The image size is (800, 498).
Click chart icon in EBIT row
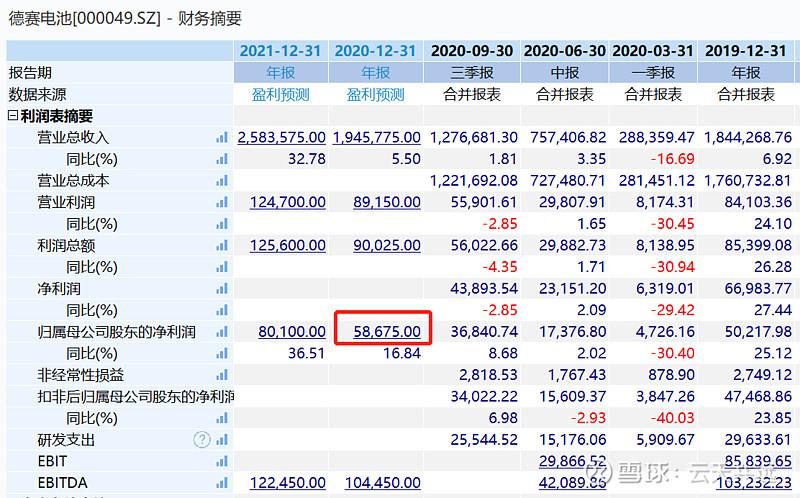point(222,462)
